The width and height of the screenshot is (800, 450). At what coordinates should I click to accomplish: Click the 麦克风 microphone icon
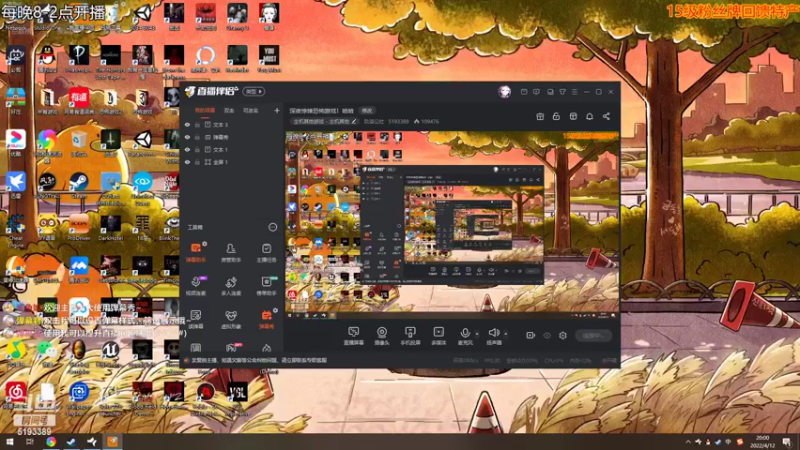[465, 333]
